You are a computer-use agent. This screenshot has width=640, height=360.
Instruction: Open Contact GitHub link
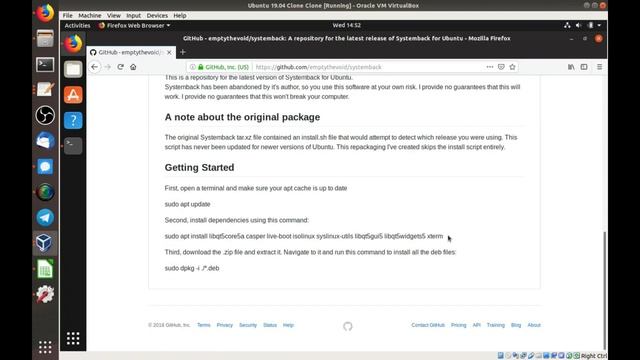[428, 325]
